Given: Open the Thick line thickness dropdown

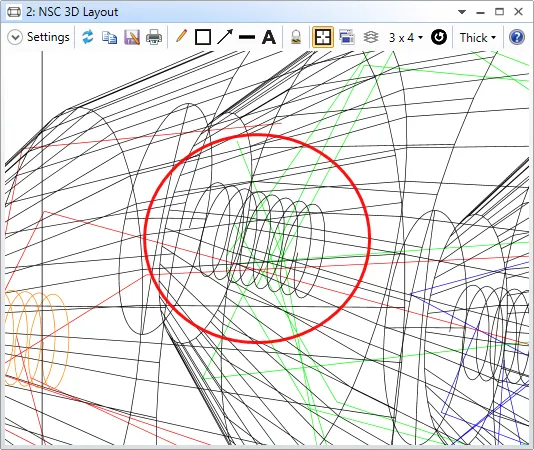Looking at the screenshot, I should (x=477, y=37).
